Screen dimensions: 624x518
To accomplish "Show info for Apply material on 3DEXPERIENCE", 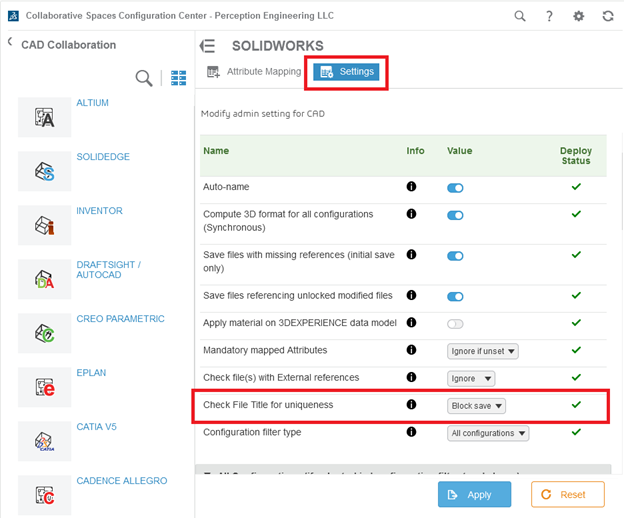I will click(x=411, y=322).
